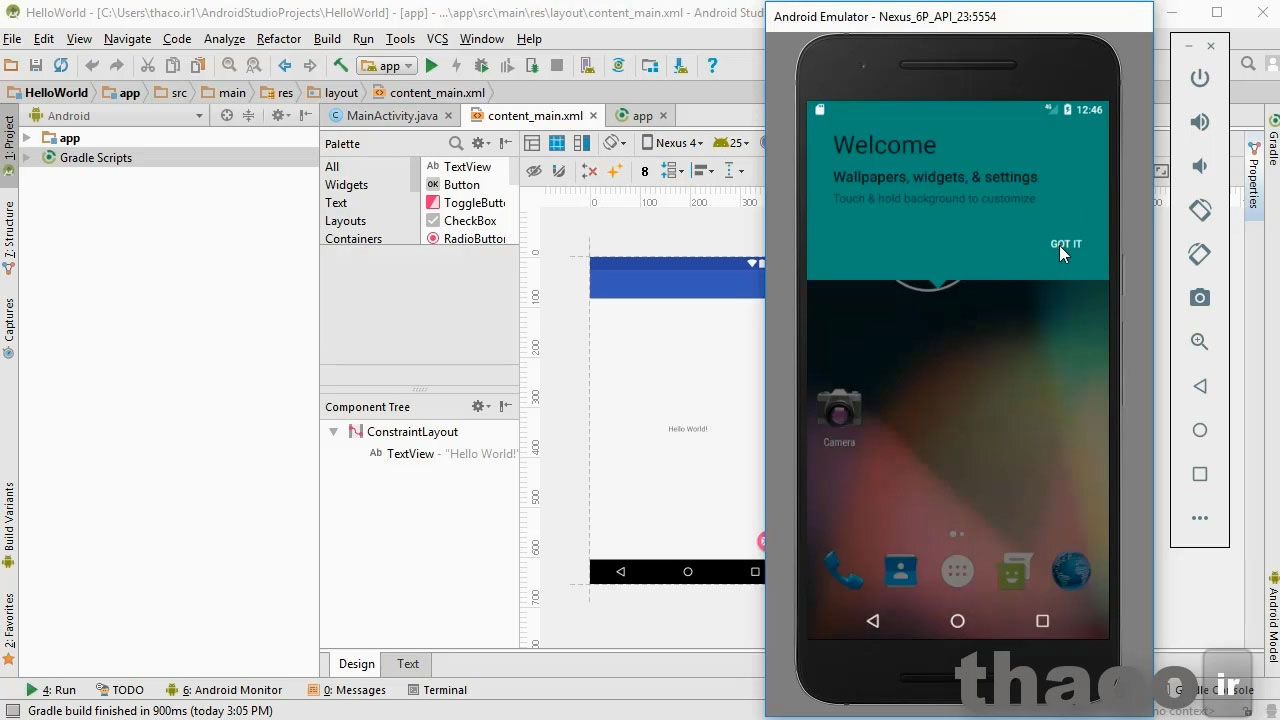Switch to the Text editor tab
The width and height of the screenshot is (1280, 720).
(x=408, y=664)
